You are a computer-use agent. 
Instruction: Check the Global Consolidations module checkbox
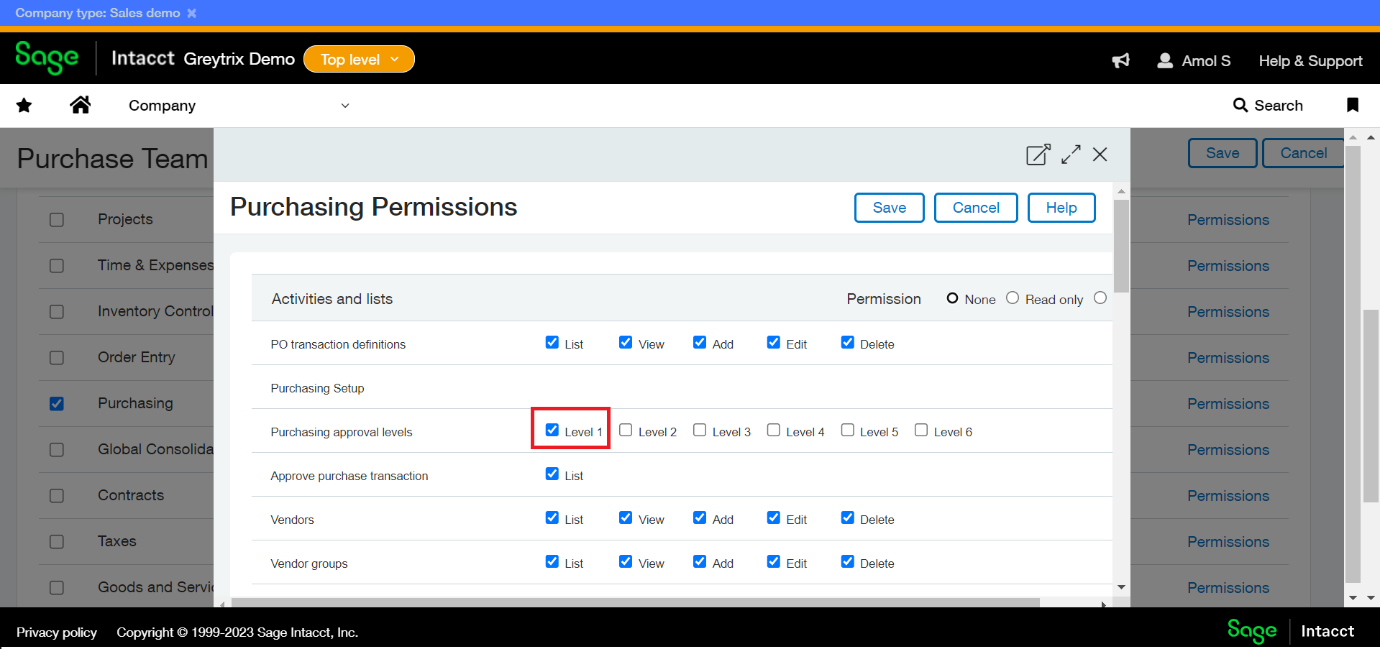[x=57, y=450]
